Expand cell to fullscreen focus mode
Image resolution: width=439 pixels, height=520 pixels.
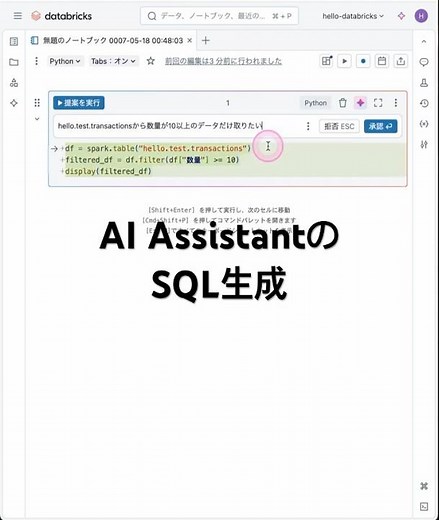378,103
